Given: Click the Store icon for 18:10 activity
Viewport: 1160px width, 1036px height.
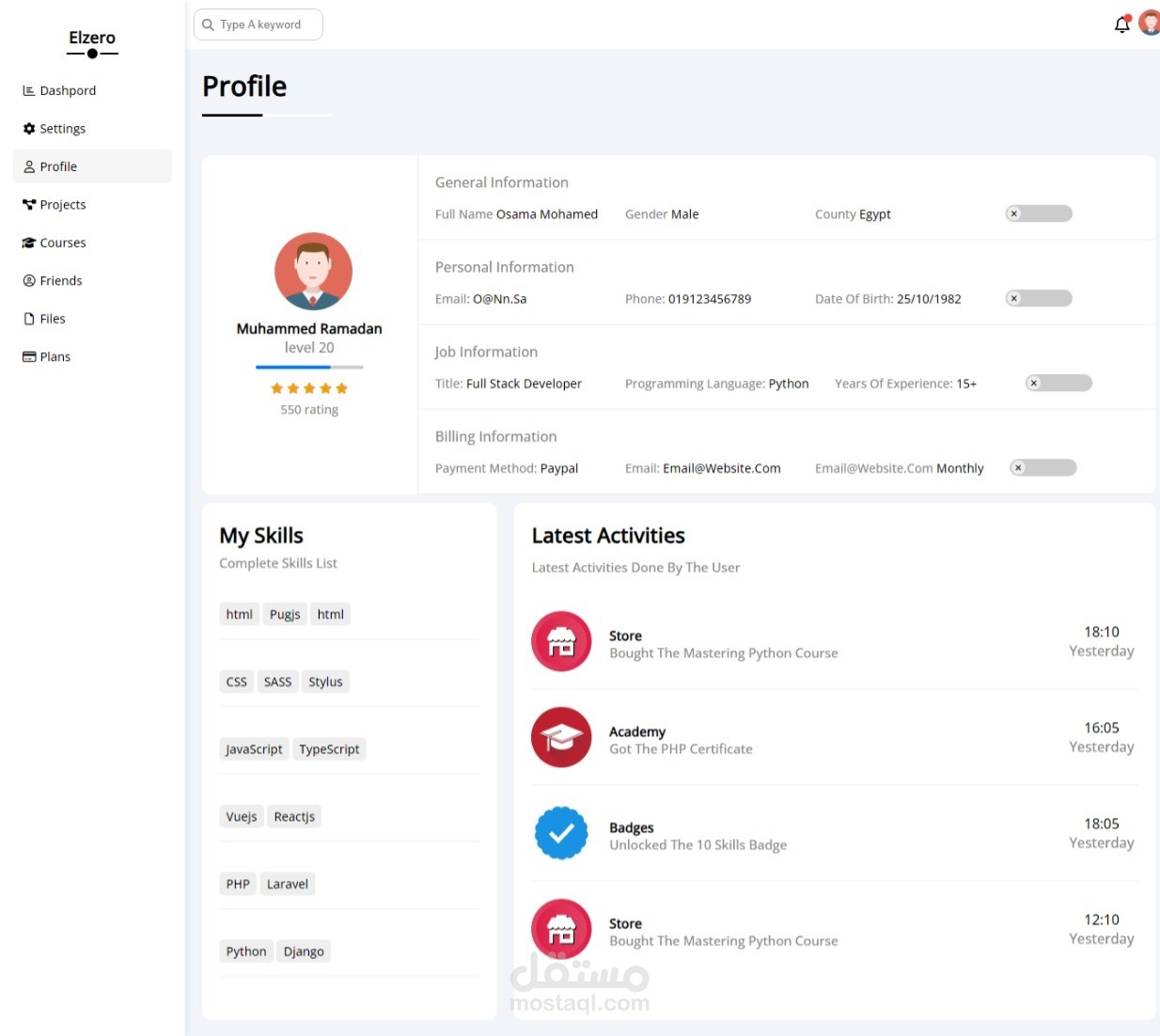Looking at the screenshot, I should pos(561,642).
